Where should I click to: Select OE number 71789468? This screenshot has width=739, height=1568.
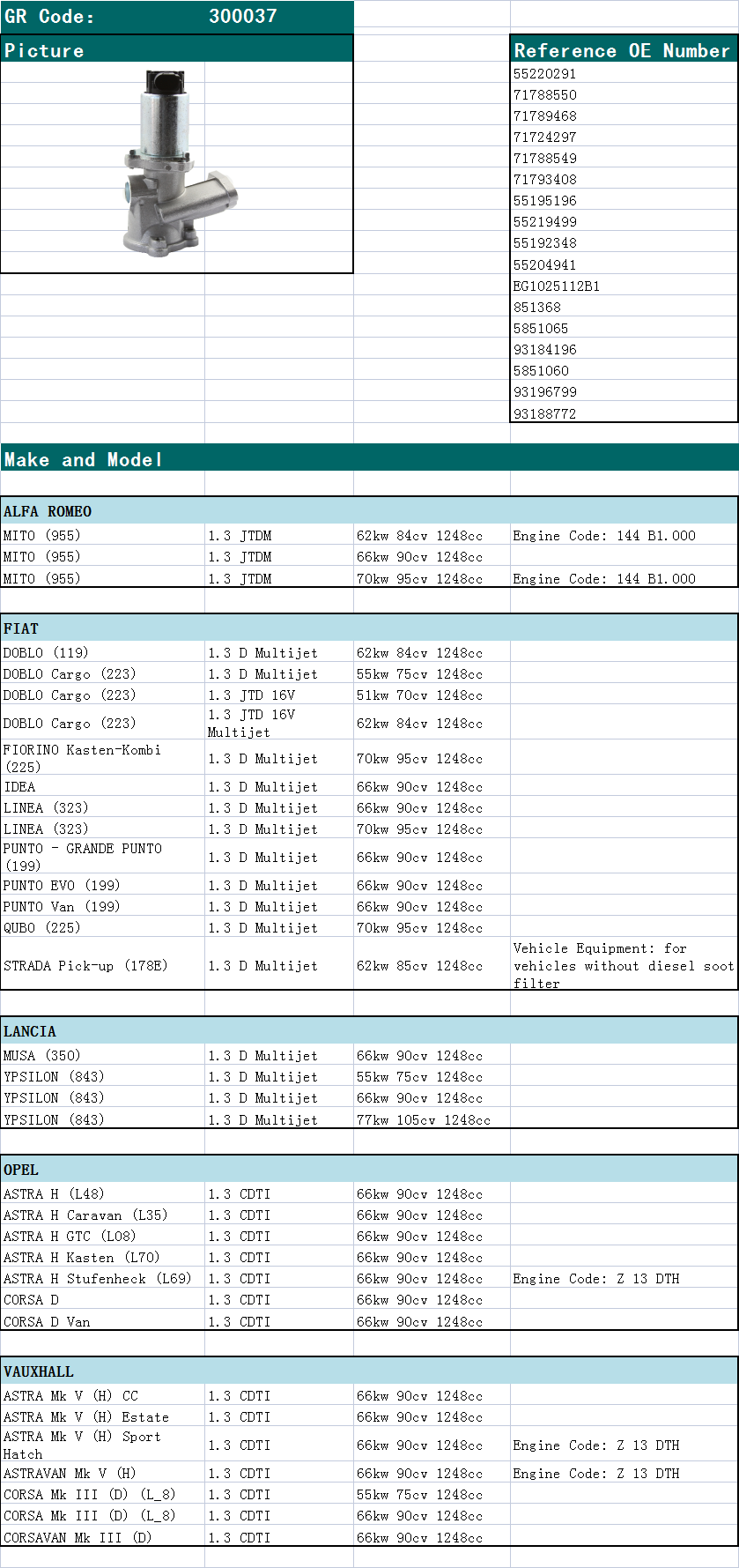(x=624, y=115)
